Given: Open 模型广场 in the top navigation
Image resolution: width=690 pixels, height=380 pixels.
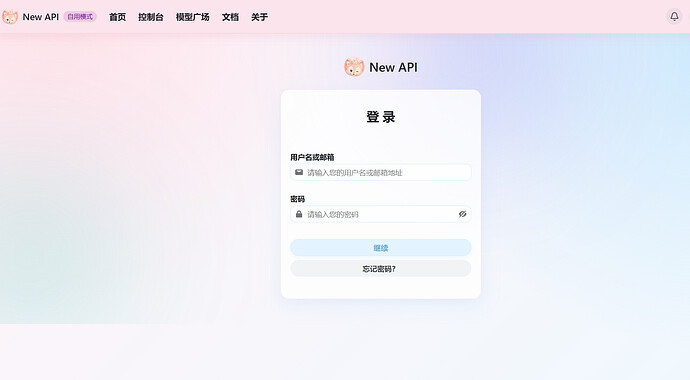Looking at the screenshot, I should tap(193, 17).
